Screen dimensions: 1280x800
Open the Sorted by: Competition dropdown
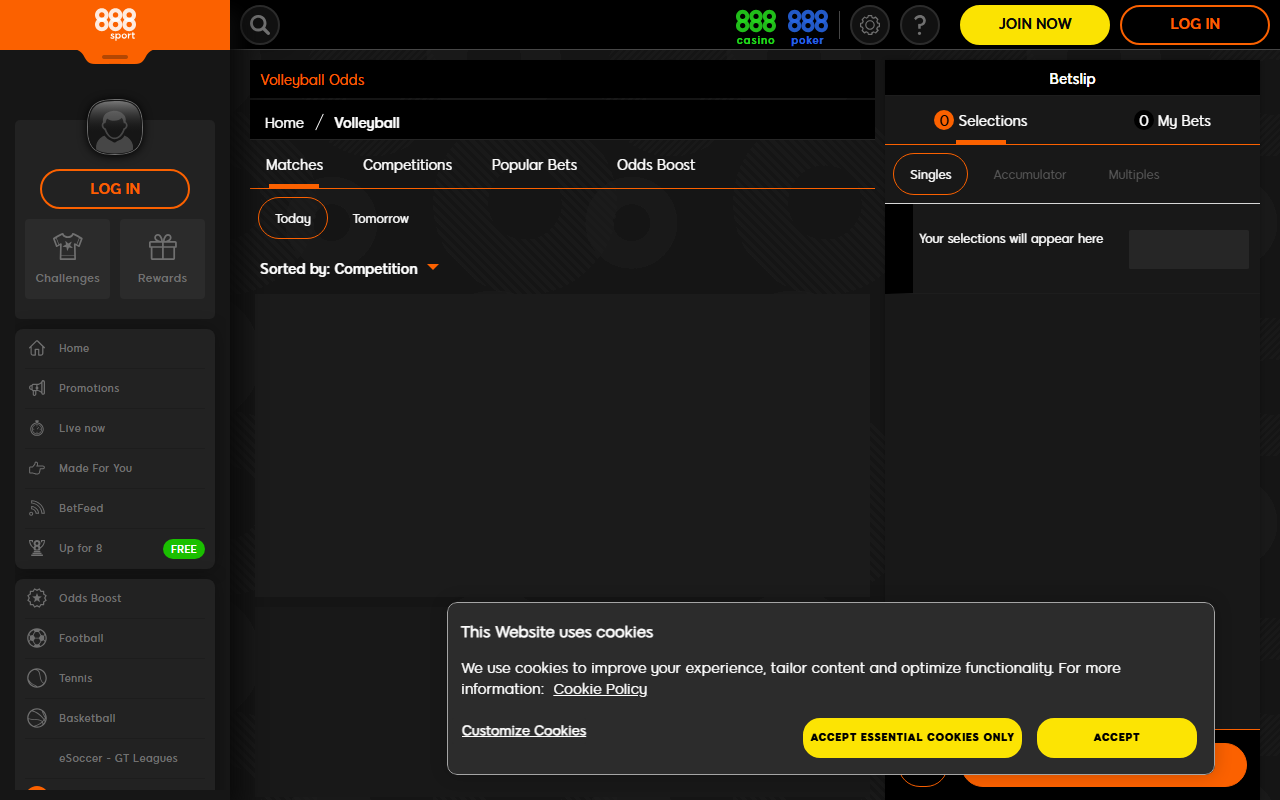coord(349,269)
